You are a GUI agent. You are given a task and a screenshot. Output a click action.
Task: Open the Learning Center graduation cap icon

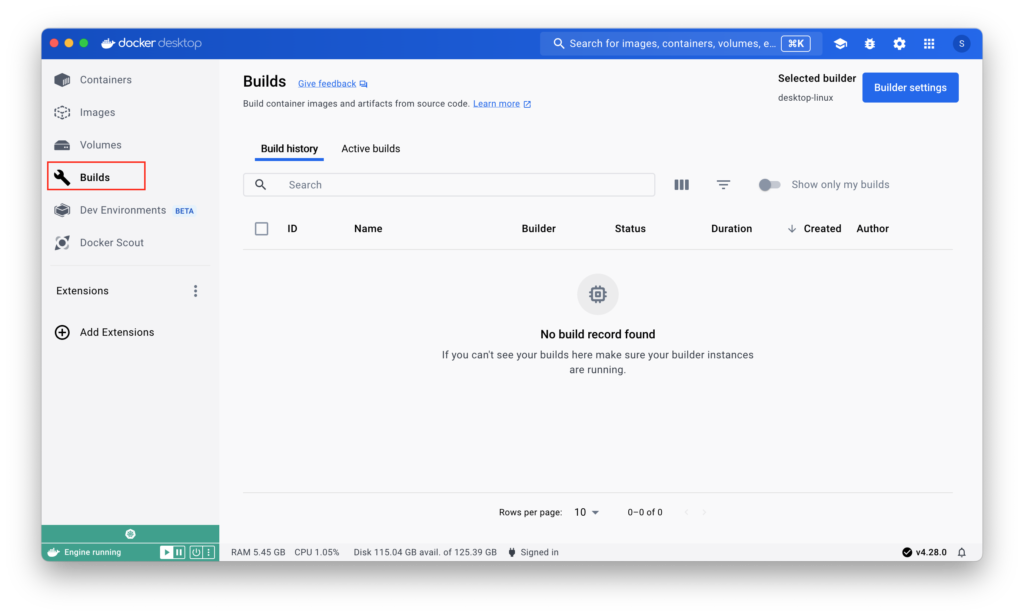click(841, 44)
